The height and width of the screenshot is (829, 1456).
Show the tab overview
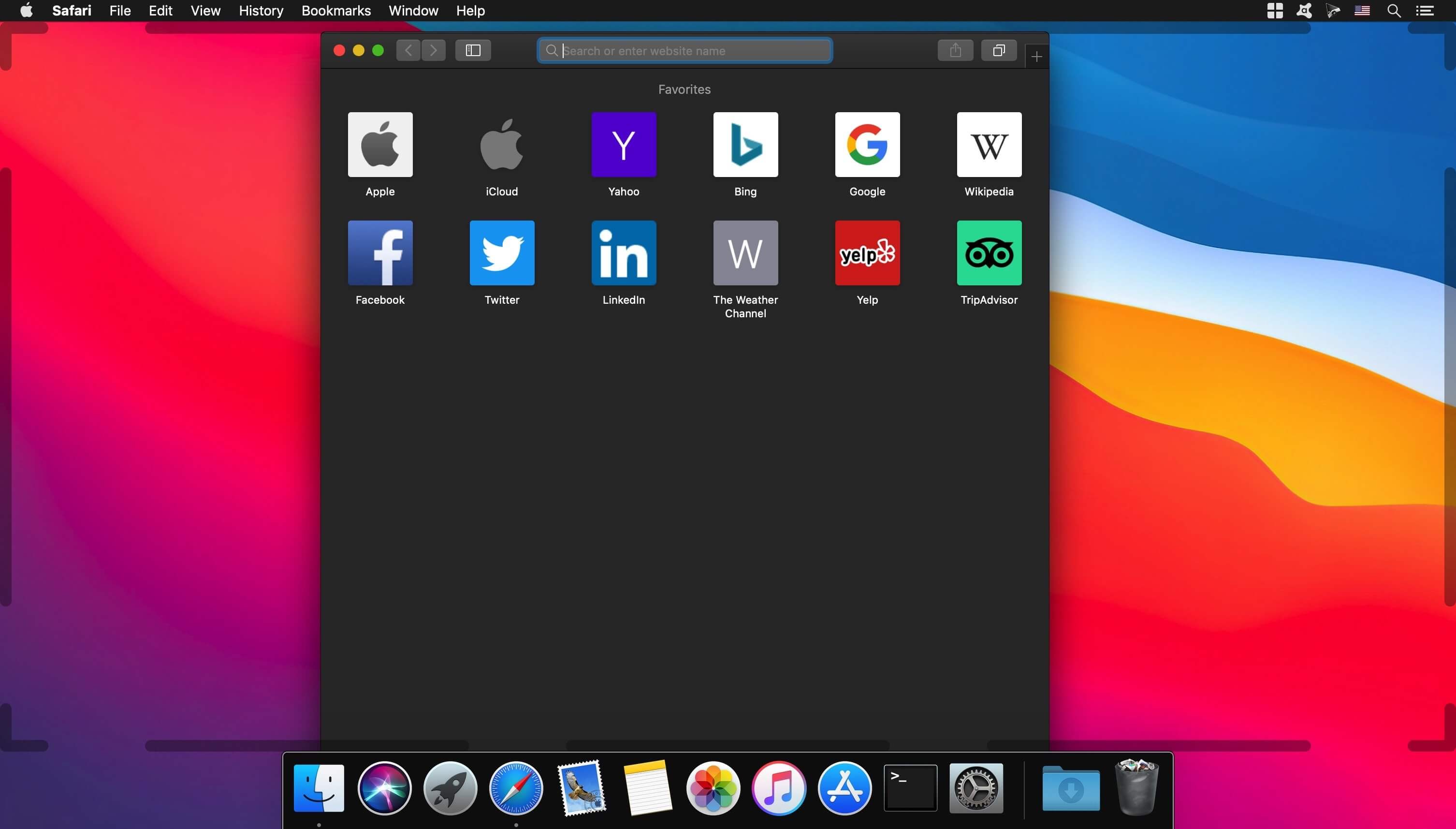point(999,50)
